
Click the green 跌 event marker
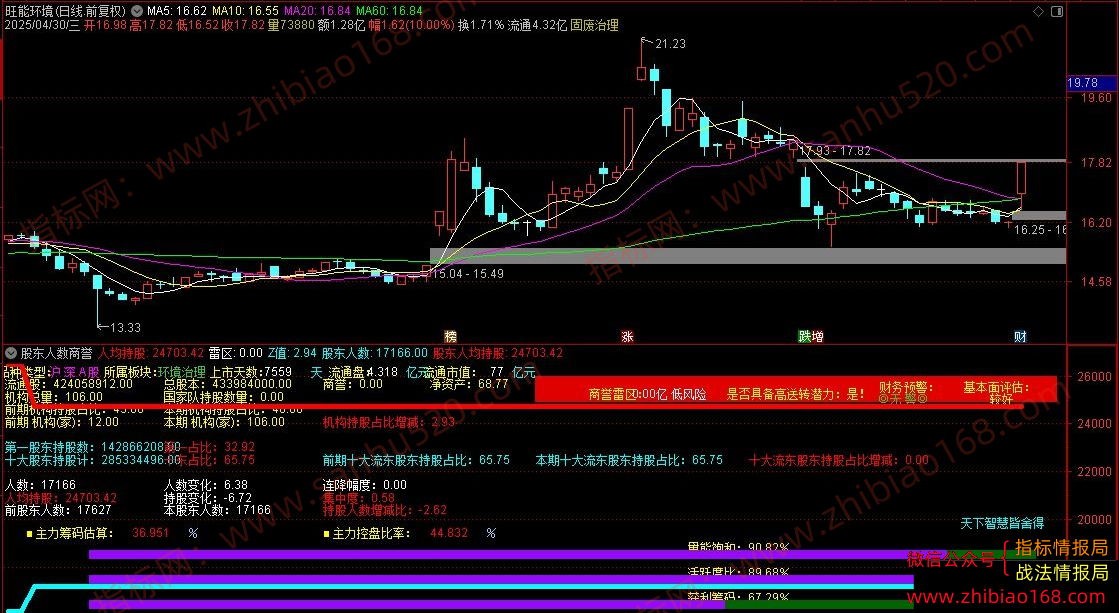(804, 337)
